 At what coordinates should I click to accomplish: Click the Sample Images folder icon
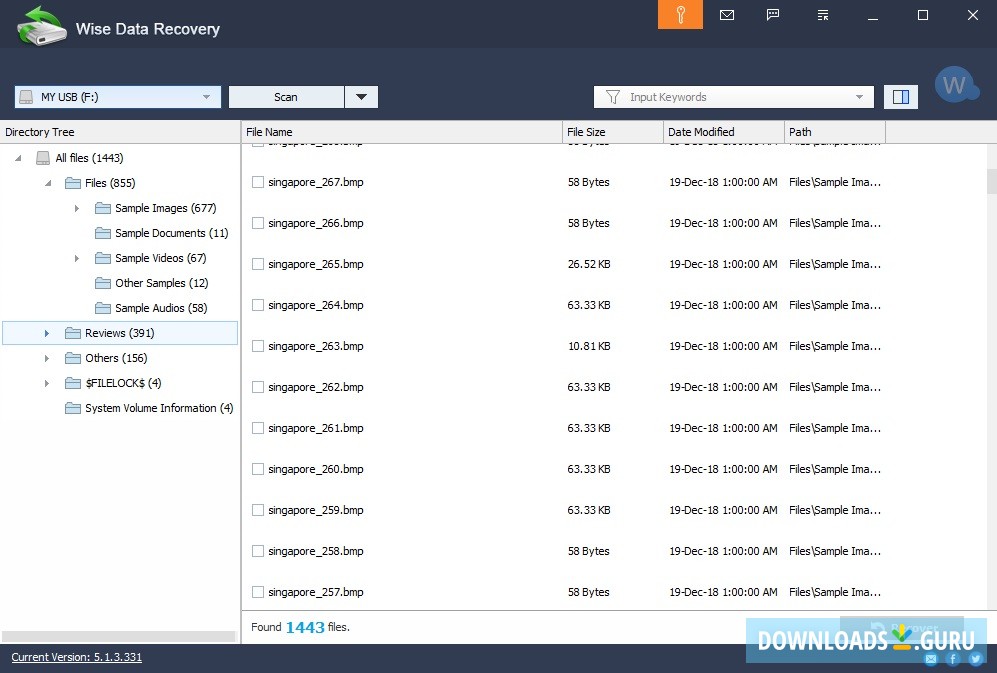102,208
